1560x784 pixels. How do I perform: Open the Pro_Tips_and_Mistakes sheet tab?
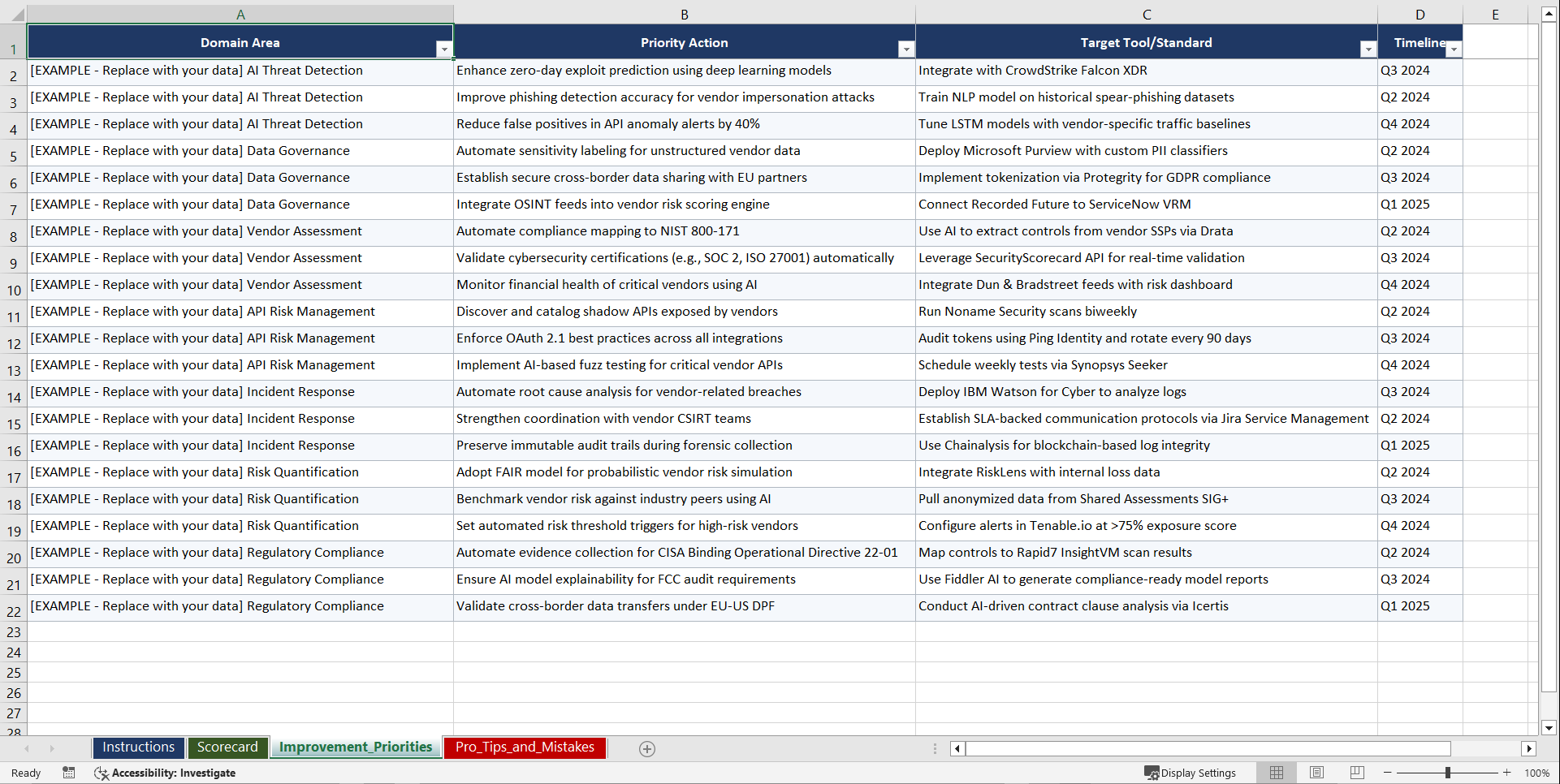point(524,747)
